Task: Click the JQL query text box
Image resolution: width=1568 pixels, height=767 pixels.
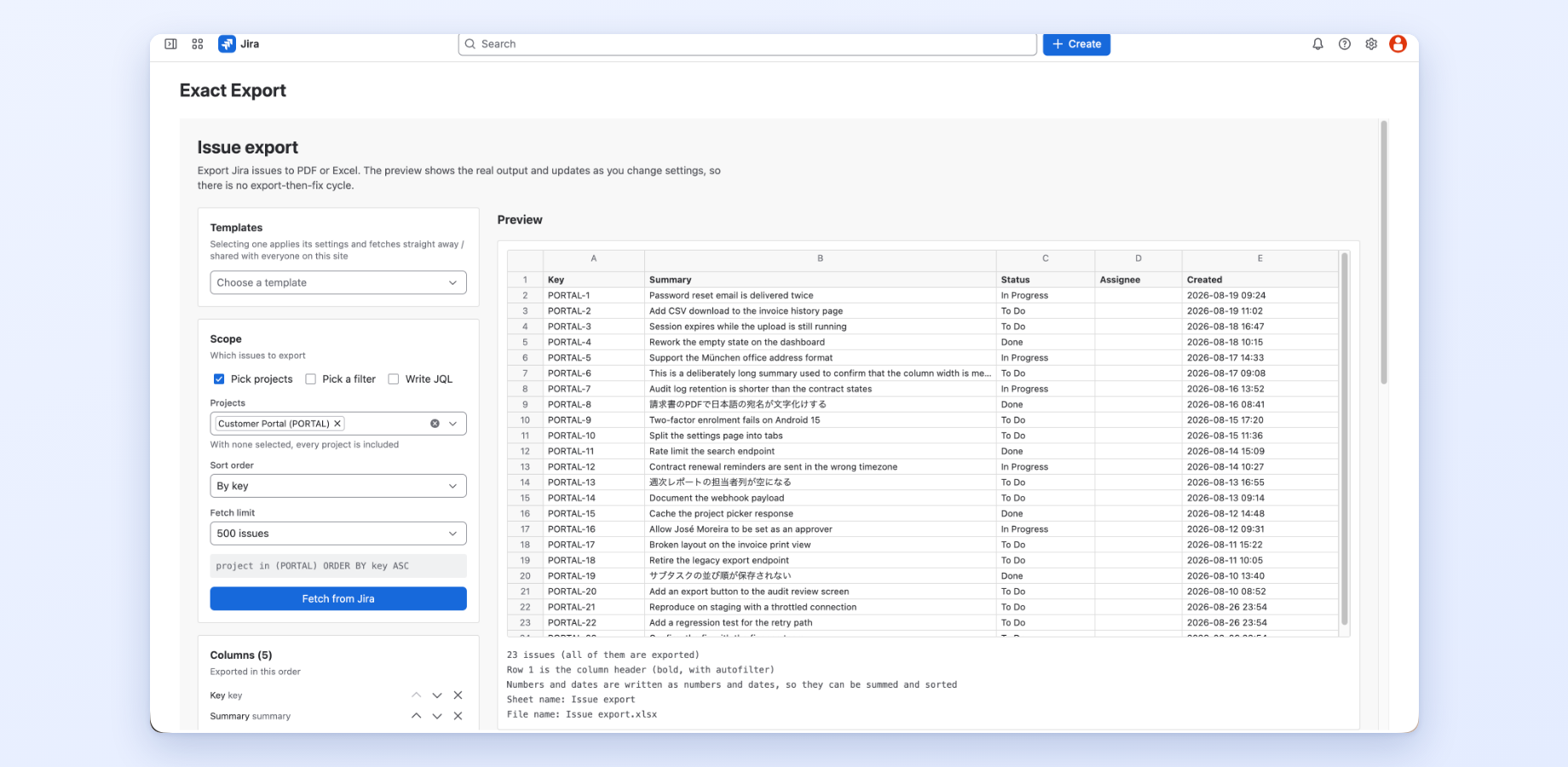Action: [x=338, y=566]
